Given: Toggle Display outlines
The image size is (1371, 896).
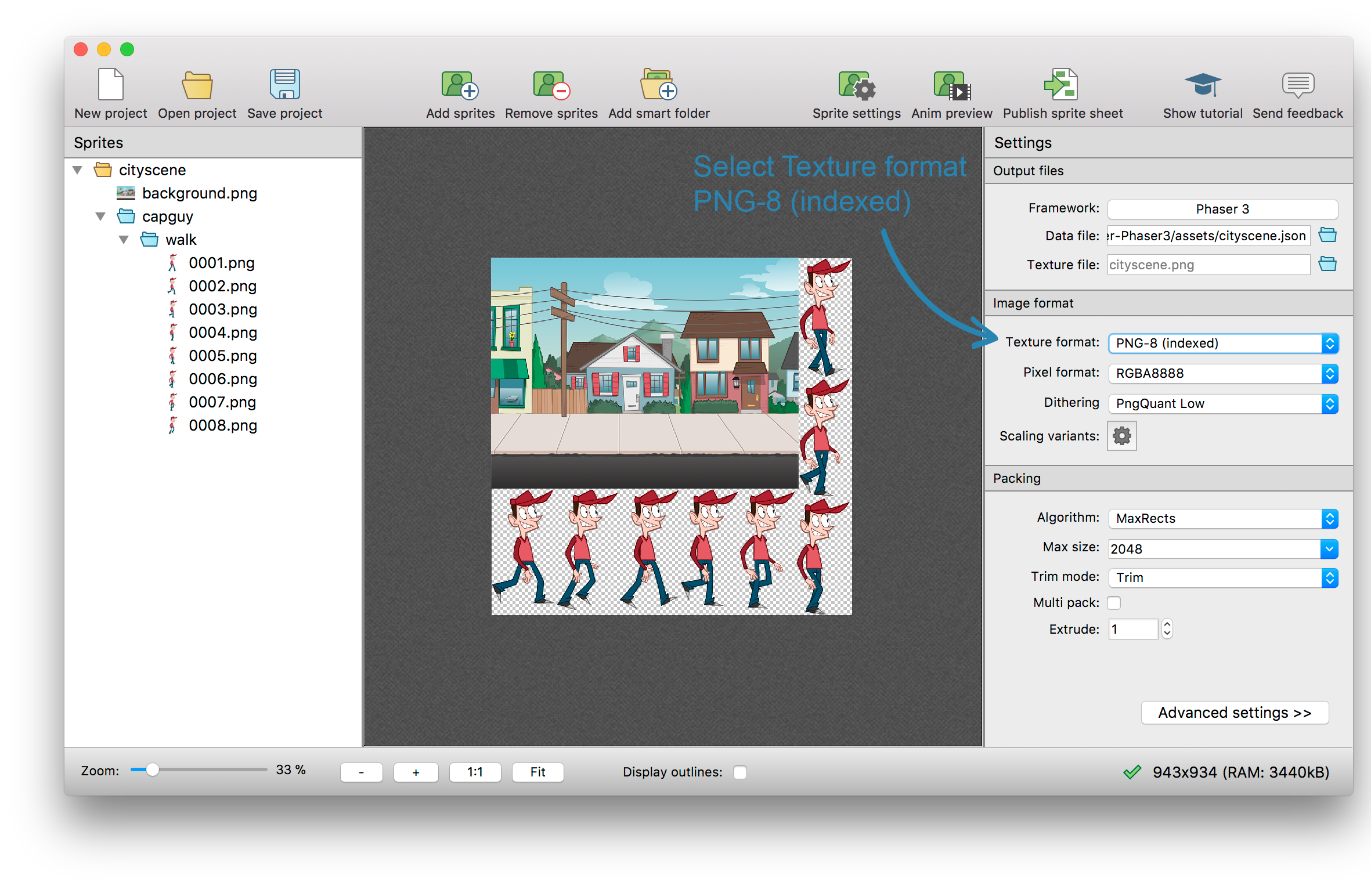Looking at the screenshot, I should [740, 772].
